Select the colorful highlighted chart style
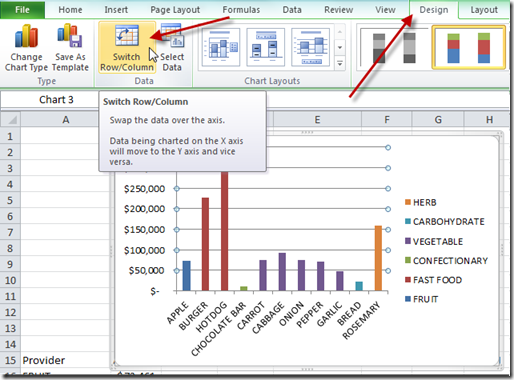This screenshot has height=380, width=514. click(469, 47)
